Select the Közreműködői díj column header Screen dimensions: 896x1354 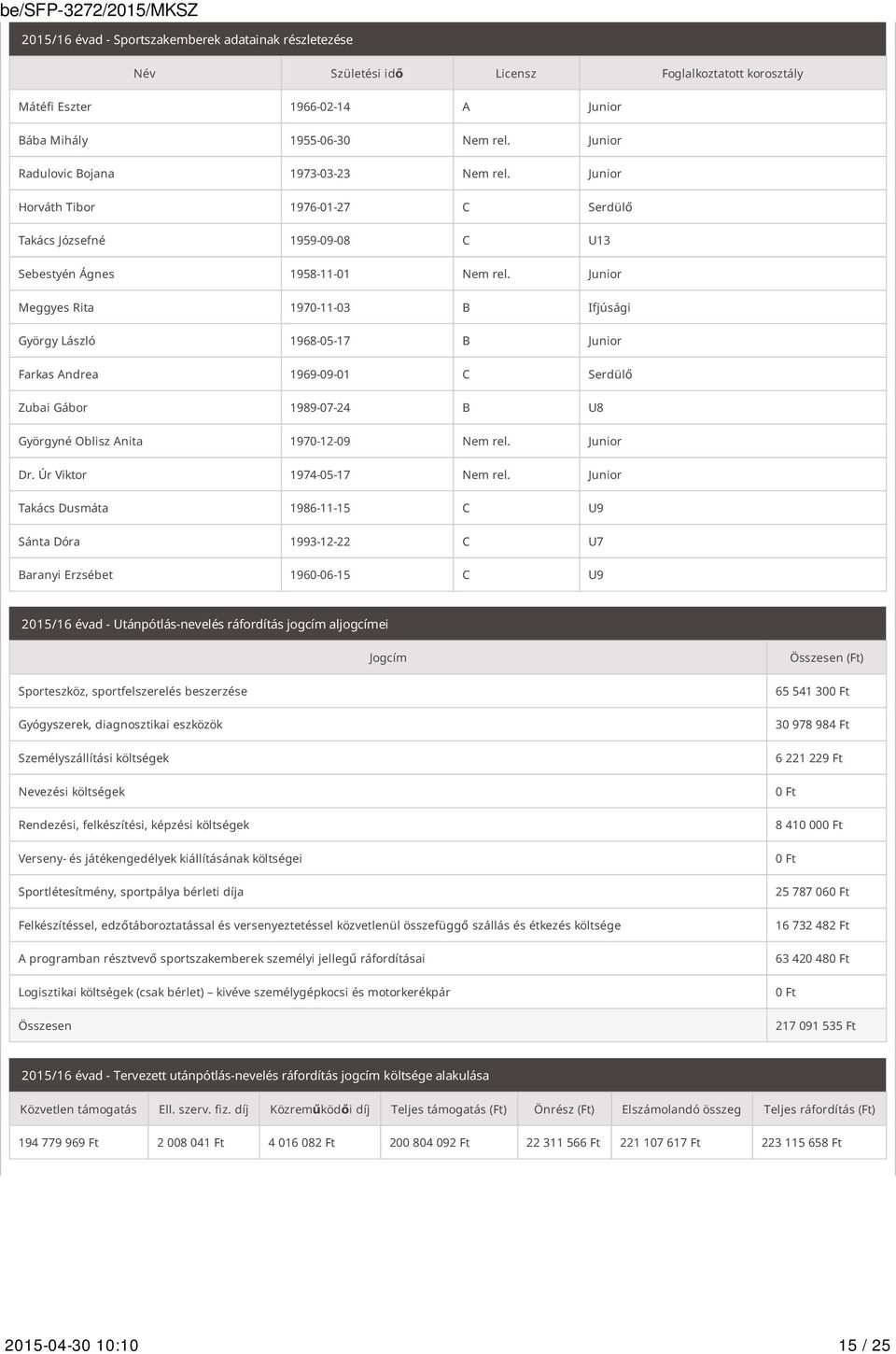pos(320,1109)
